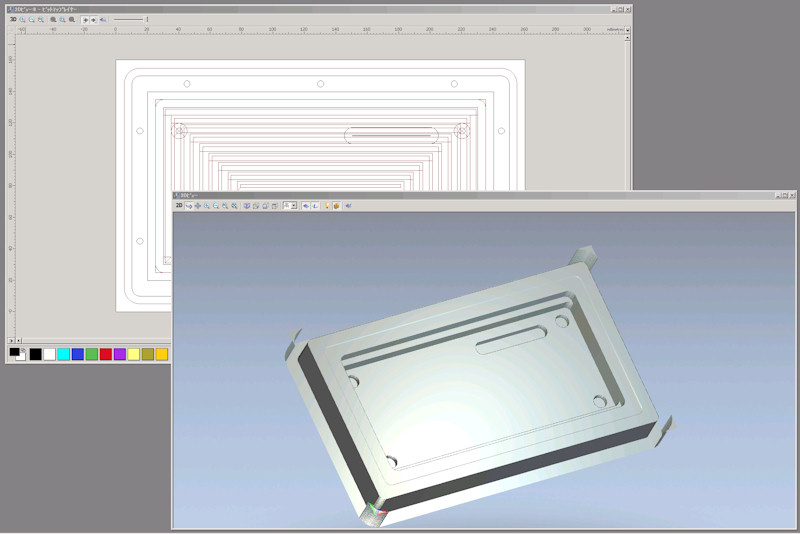Image resolution: width=800 pixels, height=534 pixels.
Task: Toggle the second bordered button in 2D toolbar
Action: click(94, 19)
